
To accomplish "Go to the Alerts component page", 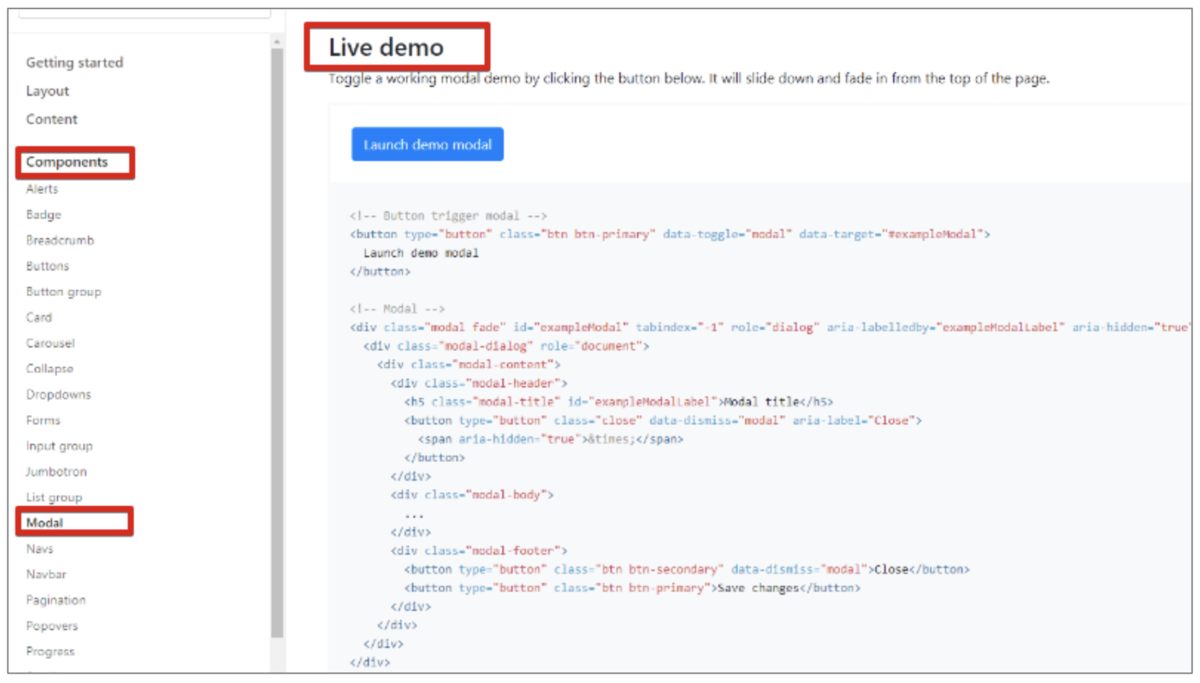I will pyautogui.click(x=42, y=189).
